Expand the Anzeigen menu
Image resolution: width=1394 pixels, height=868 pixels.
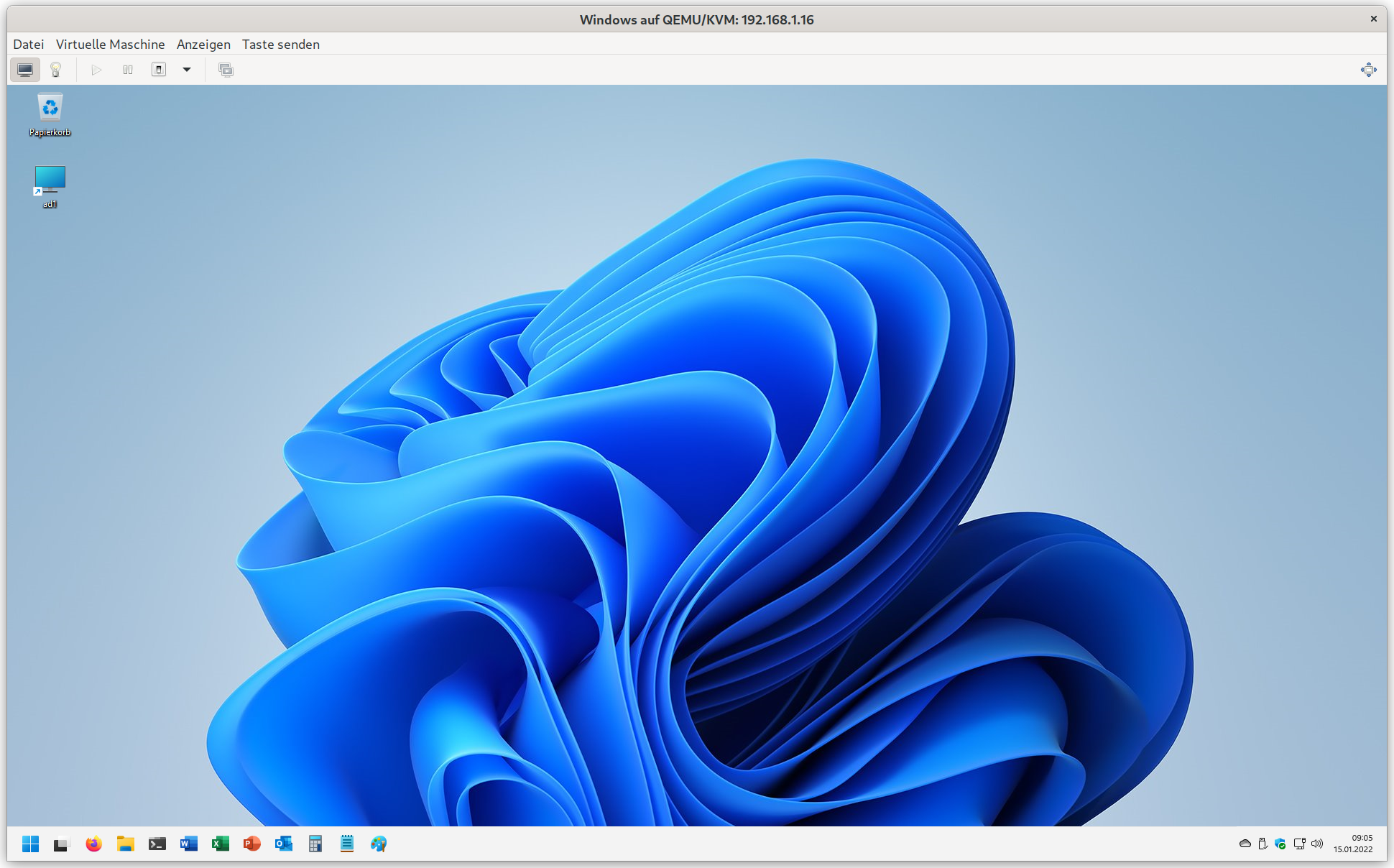203,45
